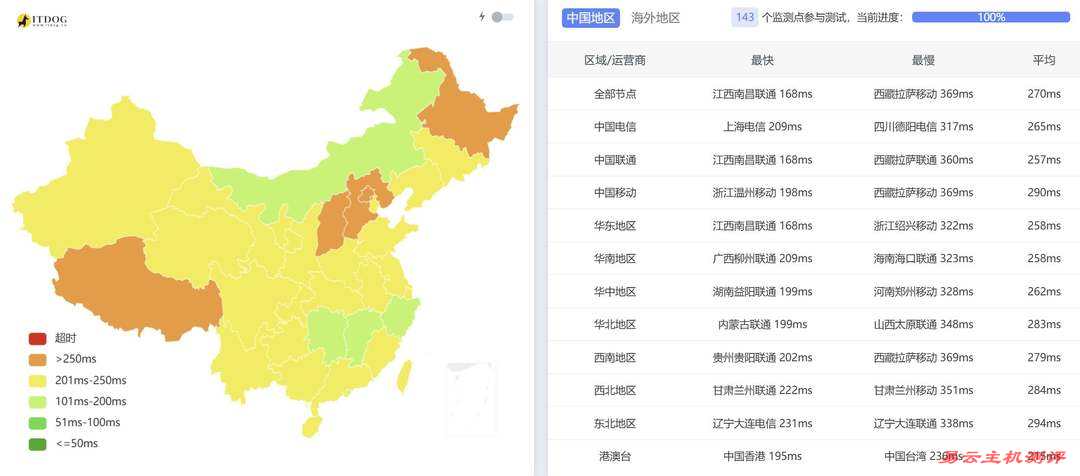Click 辽宁大连联通 338ms cell
This screenshot has width=1080, height=476.
923,424
